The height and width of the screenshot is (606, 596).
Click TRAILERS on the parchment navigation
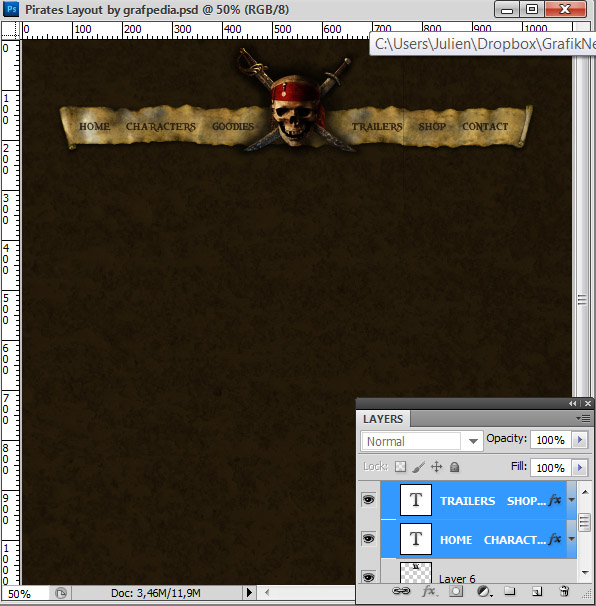tap(377, 126)
